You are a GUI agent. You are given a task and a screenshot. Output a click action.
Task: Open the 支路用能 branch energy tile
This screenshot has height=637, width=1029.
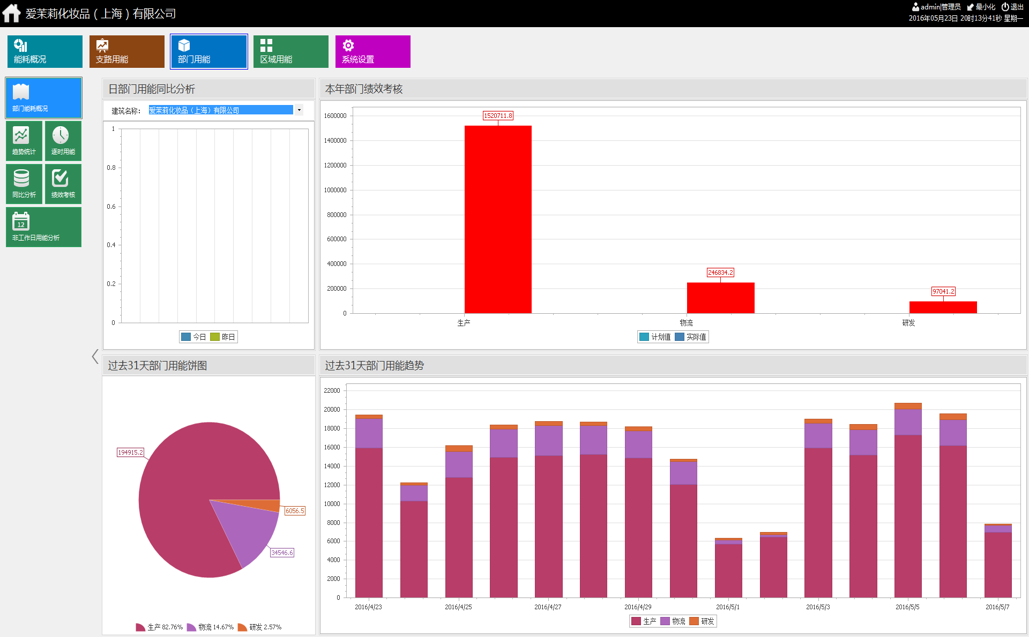pos(127,51)
